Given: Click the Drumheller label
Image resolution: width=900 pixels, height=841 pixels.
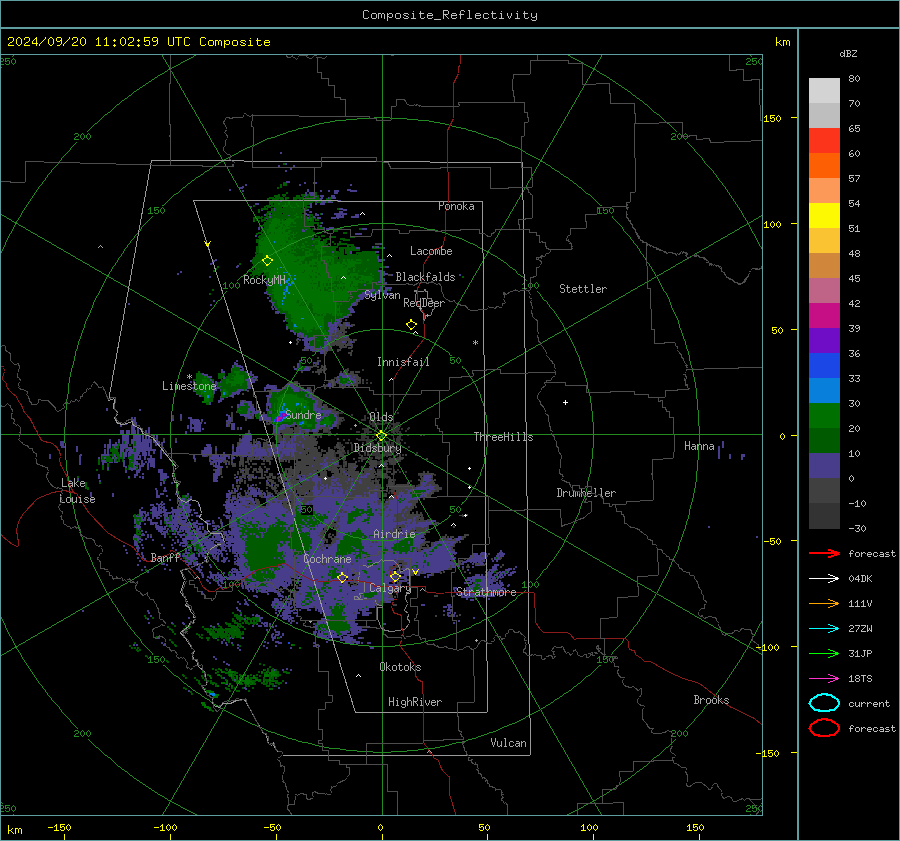Looking at the screenshot, I should (586, 493).
